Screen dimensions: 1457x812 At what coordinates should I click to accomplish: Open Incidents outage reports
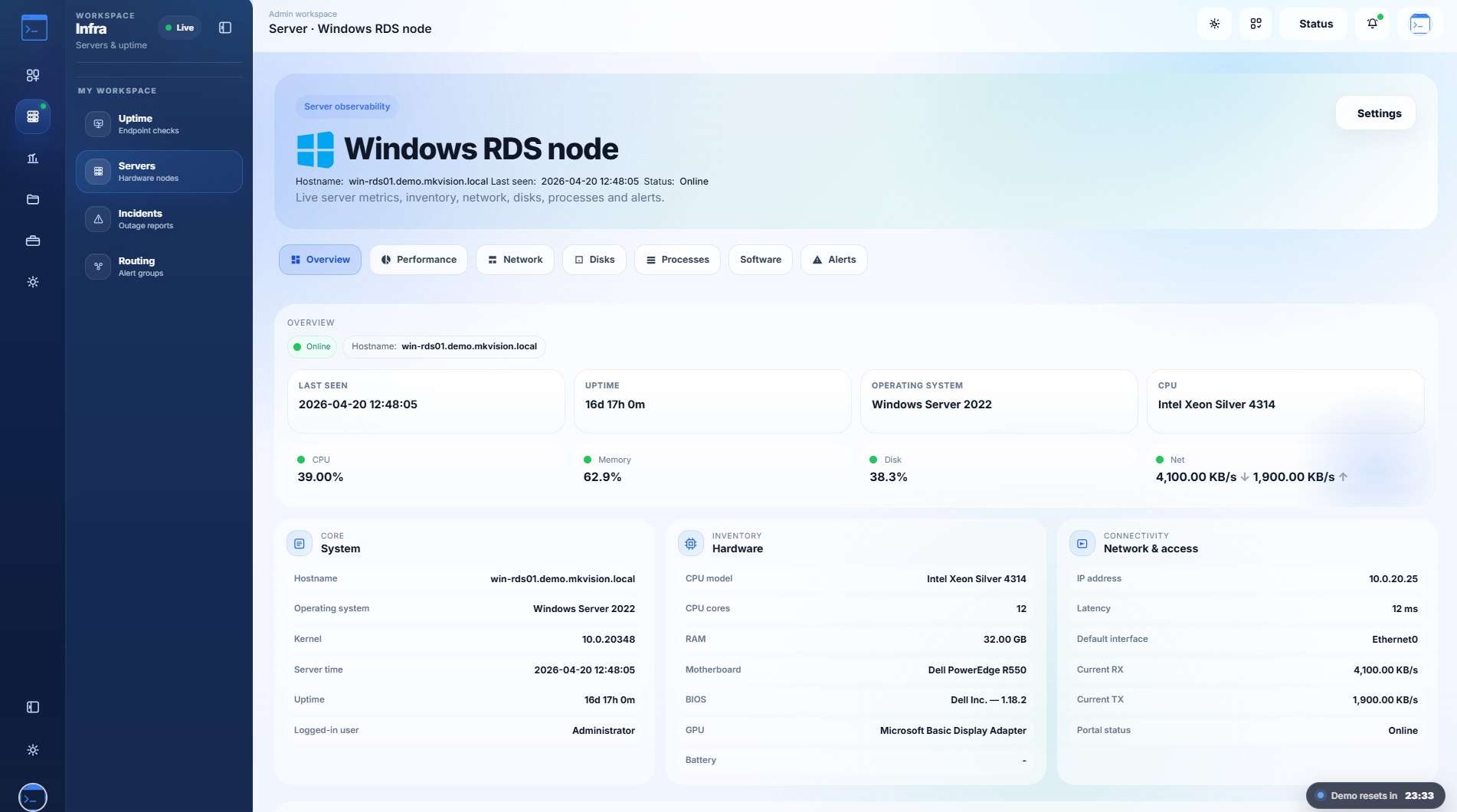(x=159, y=219)
